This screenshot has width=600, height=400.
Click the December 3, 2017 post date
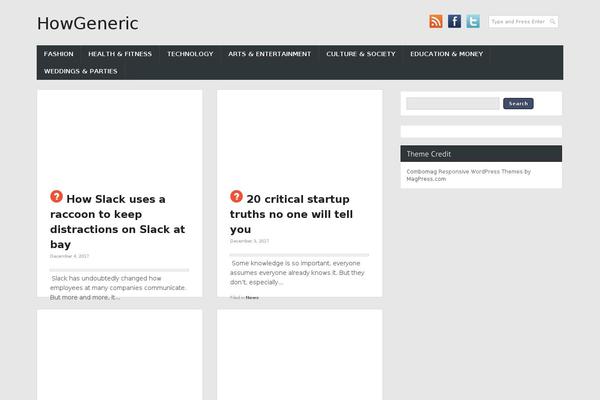click(249, 241)
